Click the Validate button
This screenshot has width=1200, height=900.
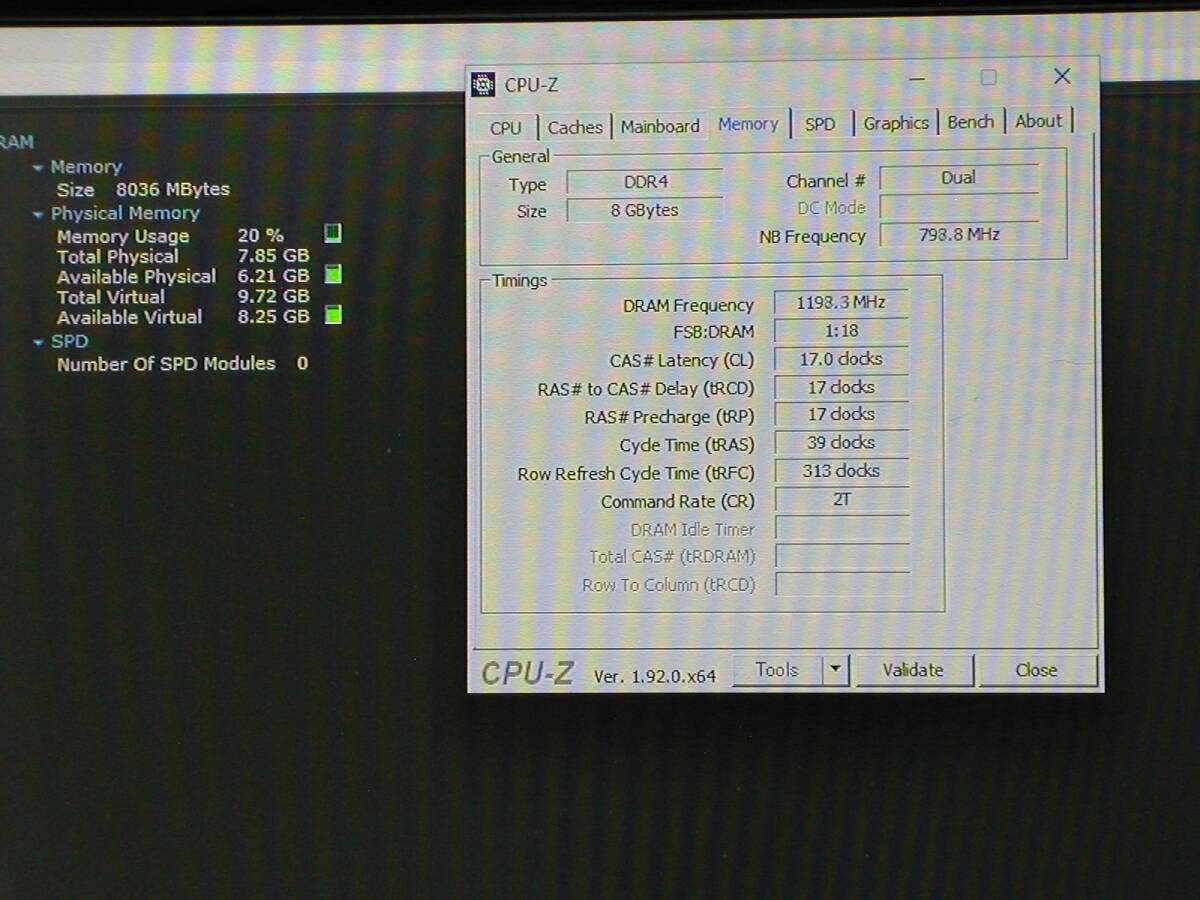pos(913,670)
